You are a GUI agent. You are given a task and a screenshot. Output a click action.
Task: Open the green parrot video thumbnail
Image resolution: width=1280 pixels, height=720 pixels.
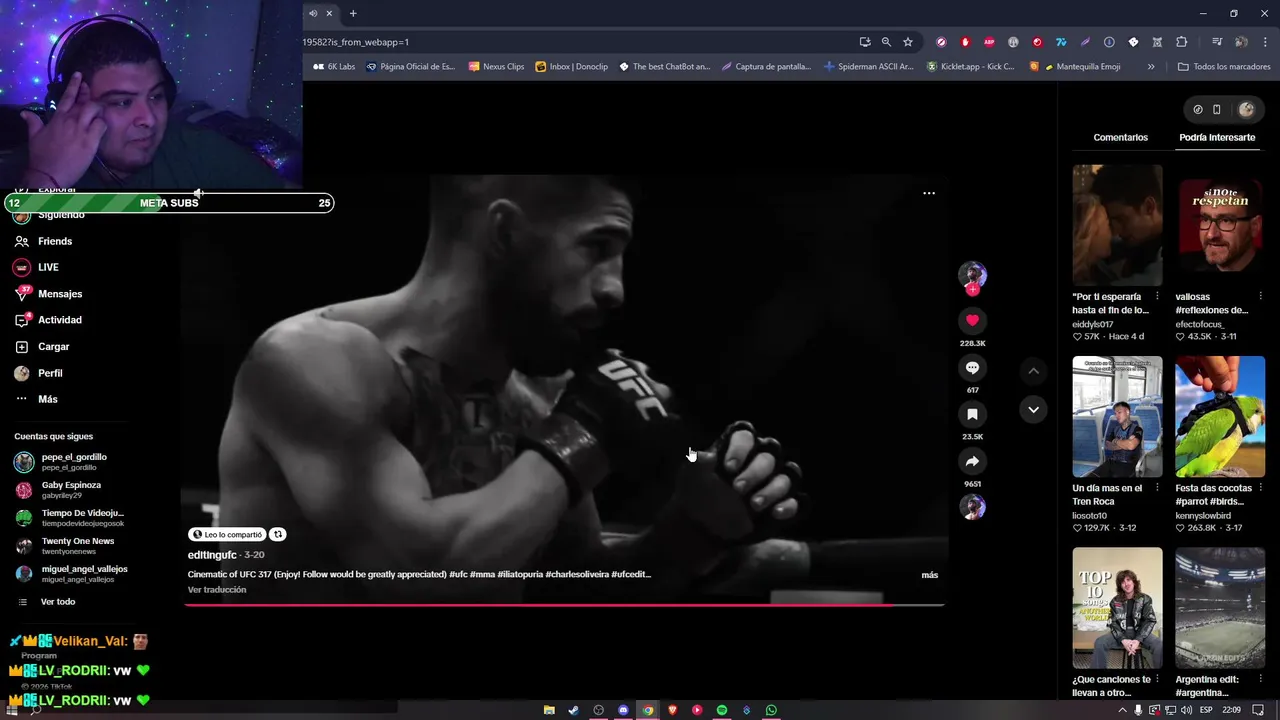click(1220, 416)
